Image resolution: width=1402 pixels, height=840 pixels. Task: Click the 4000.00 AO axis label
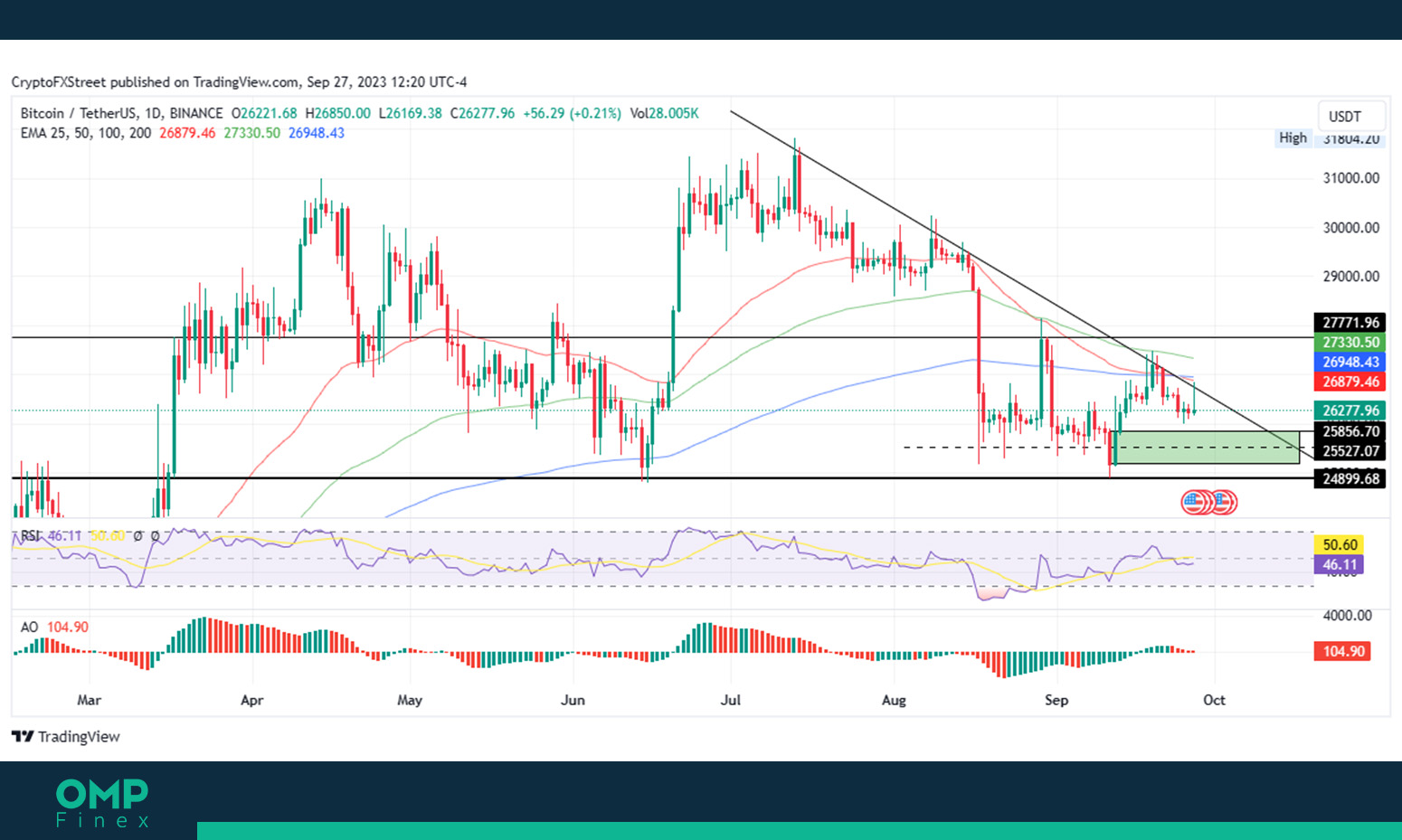[1348, 616]
